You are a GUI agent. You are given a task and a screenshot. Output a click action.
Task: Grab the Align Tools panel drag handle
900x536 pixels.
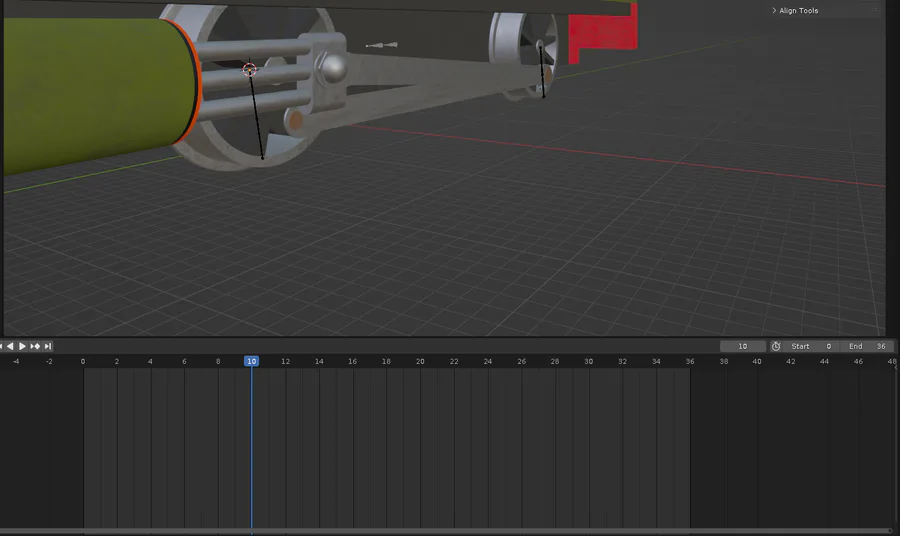coord(873,10)
